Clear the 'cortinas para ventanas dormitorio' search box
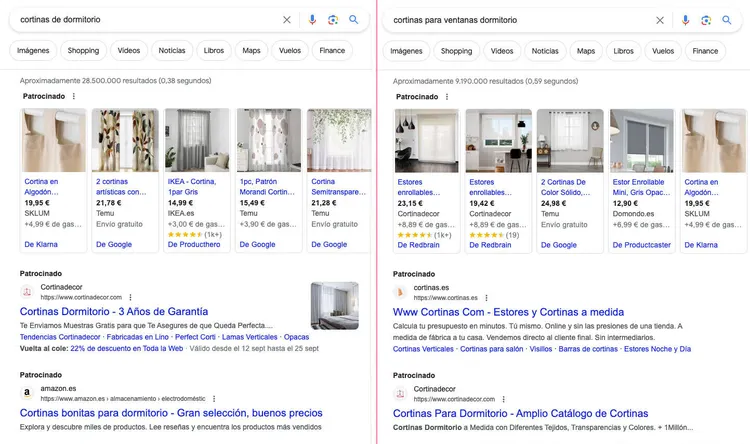 pos(660,20)
